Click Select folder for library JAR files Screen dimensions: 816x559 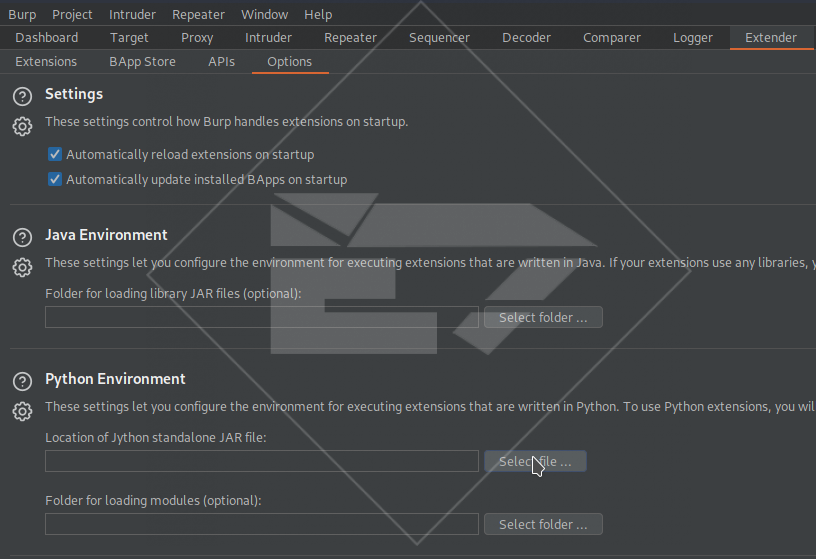tap(543, 317)
